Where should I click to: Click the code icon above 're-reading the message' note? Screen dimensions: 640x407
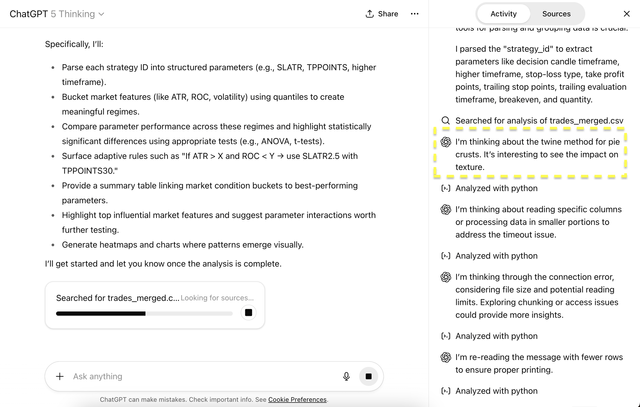point(446,336)
